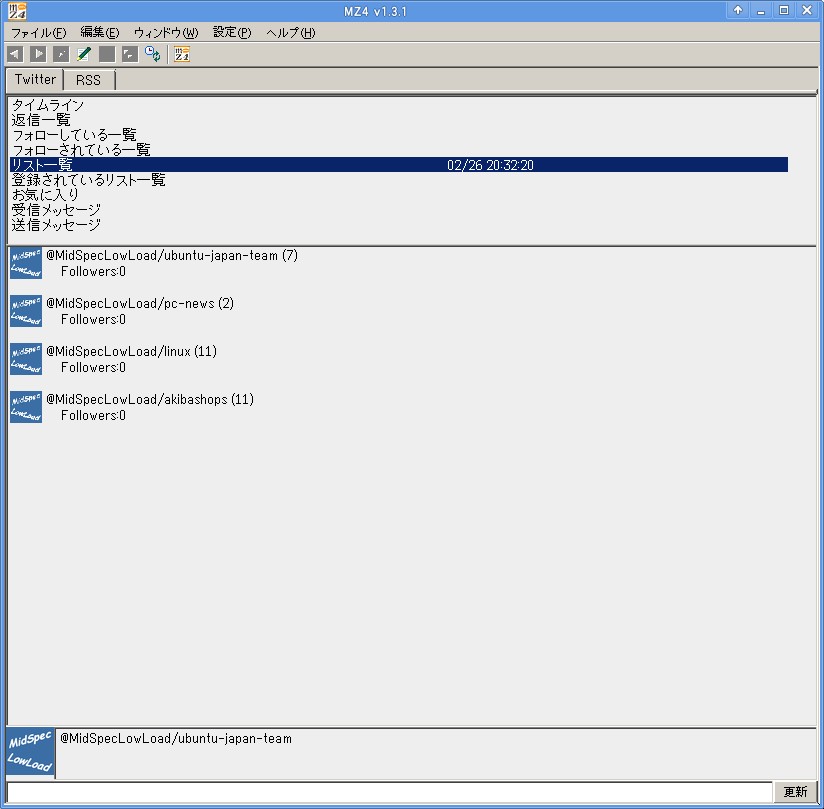The width and height of the screenshot is (824, 809).
Task: Click the timestamp 02/26 20:32:20
Action: [x=490, y=166]
